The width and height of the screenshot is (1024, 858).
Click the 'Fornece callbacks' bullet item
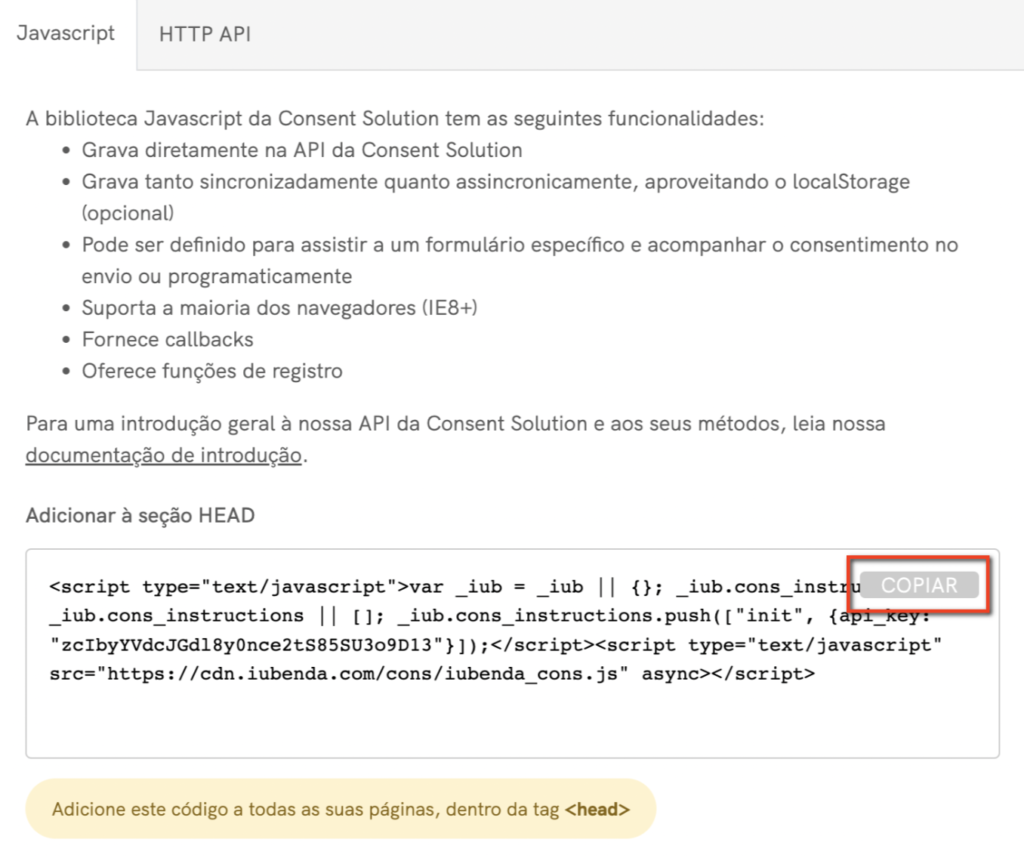167,339
